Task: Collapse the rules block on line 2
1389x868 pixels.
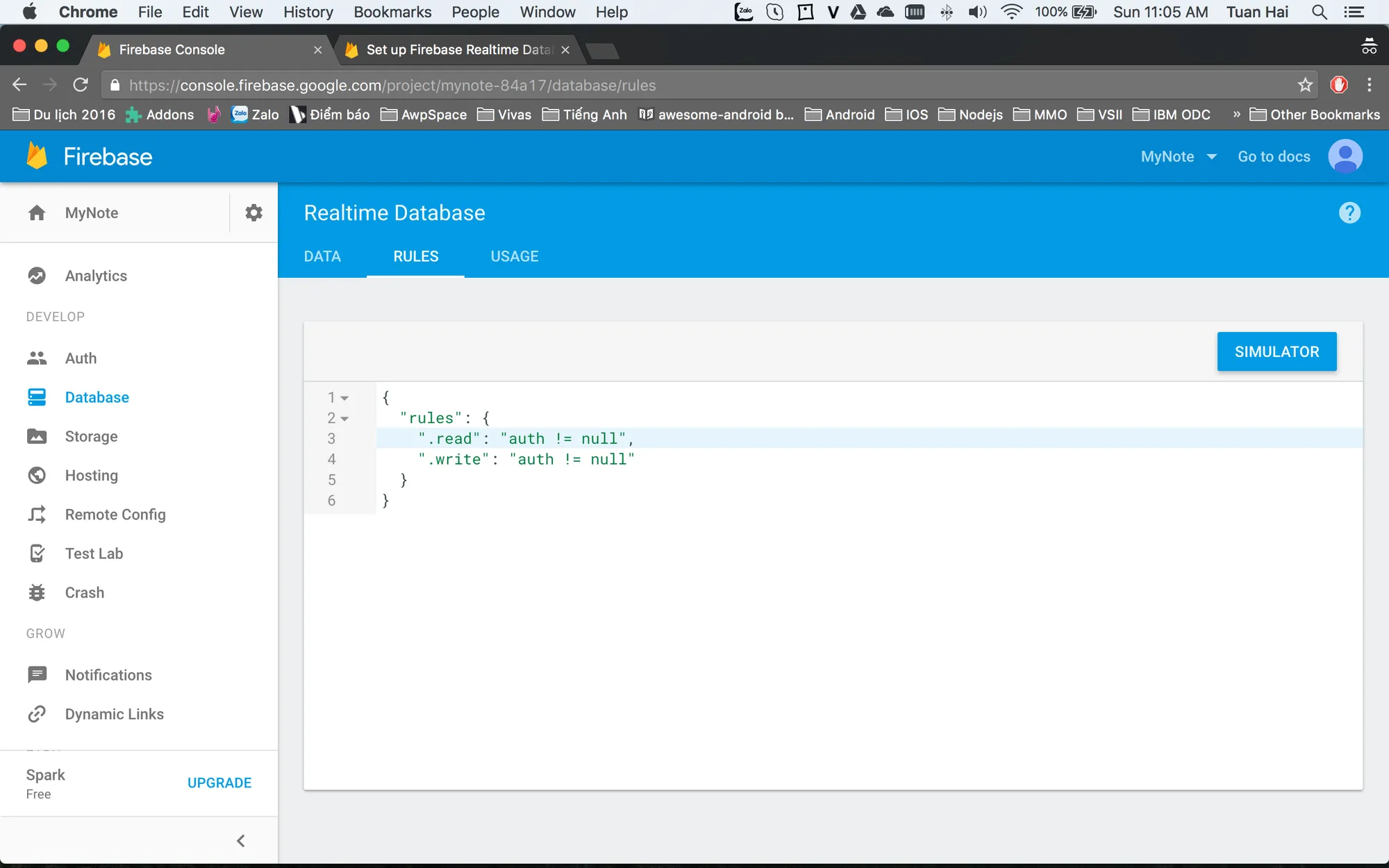Action: point(344,419)
